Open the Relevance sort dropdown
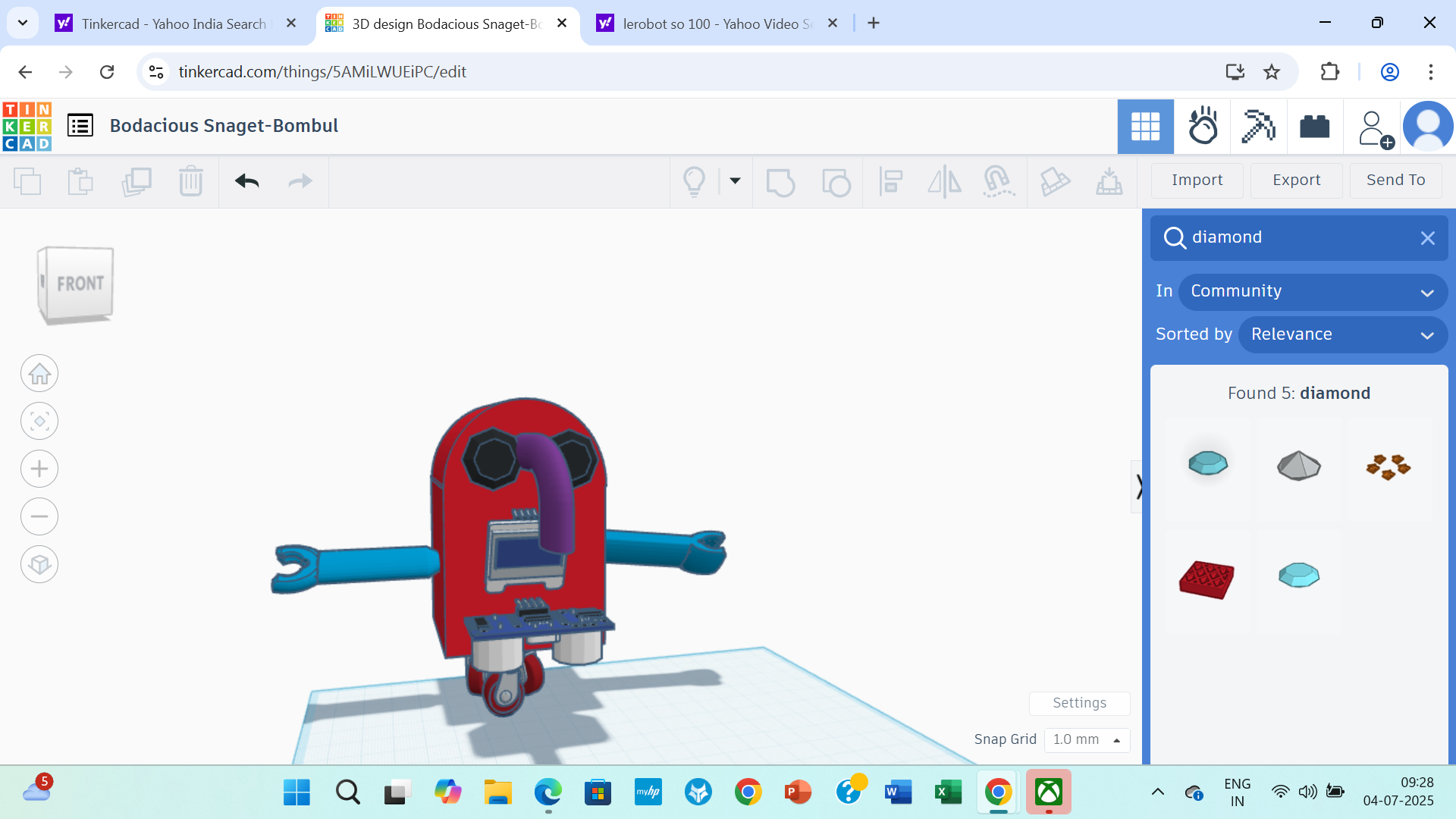This screenshot has width=1456, height=819. coord(1342,335)
